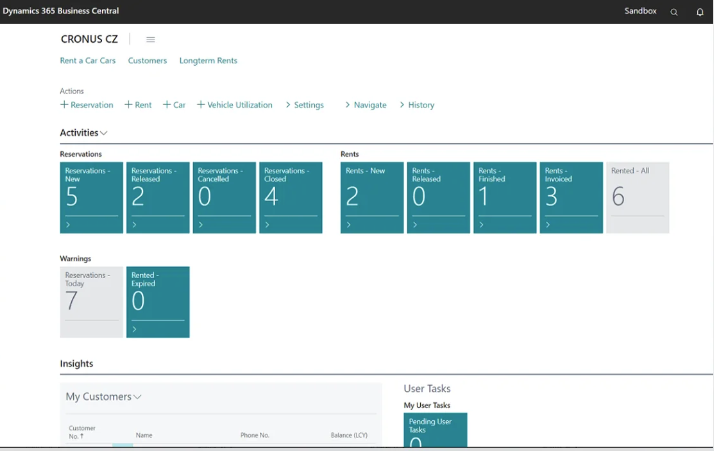Click arrow on Rents - Finished tile
The height and width of the screenshot is (451, 714).
(x=481, y=225)
